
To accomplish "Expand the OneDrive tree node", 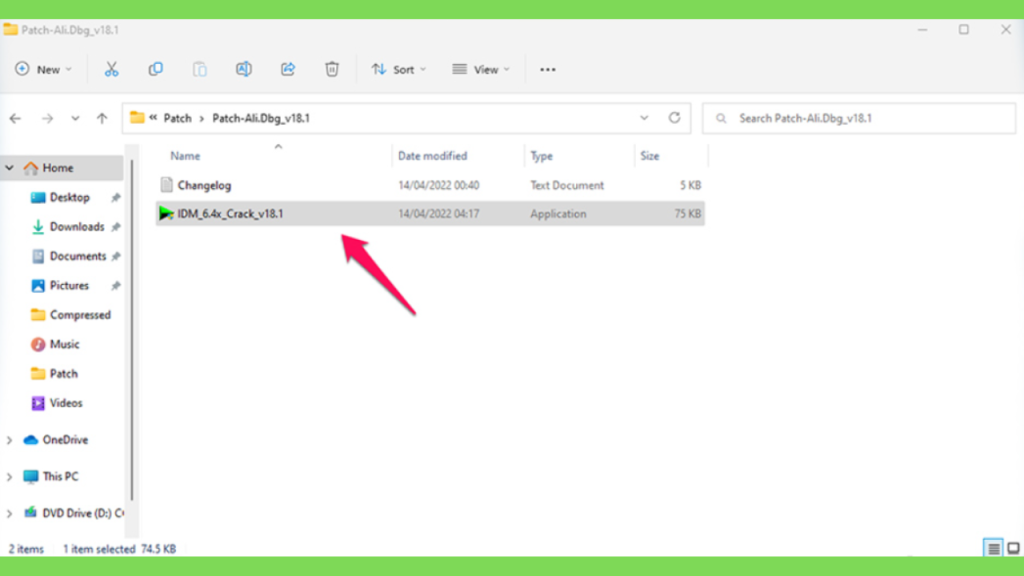I will 9,440.
